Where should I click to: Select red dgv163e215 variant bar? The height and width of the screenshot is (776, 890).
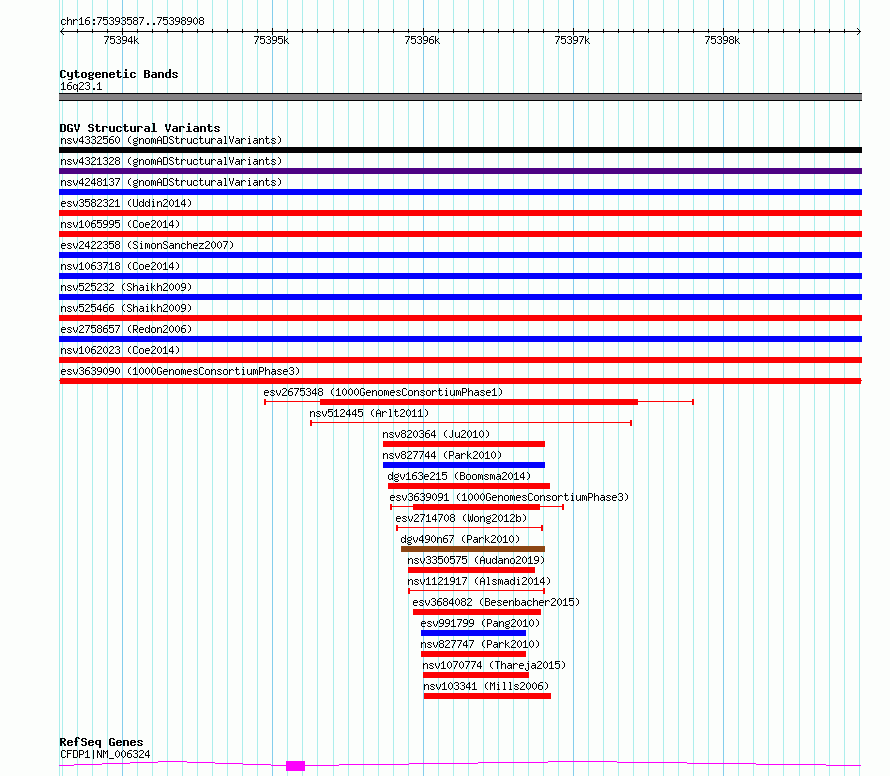tap(469, 486)
